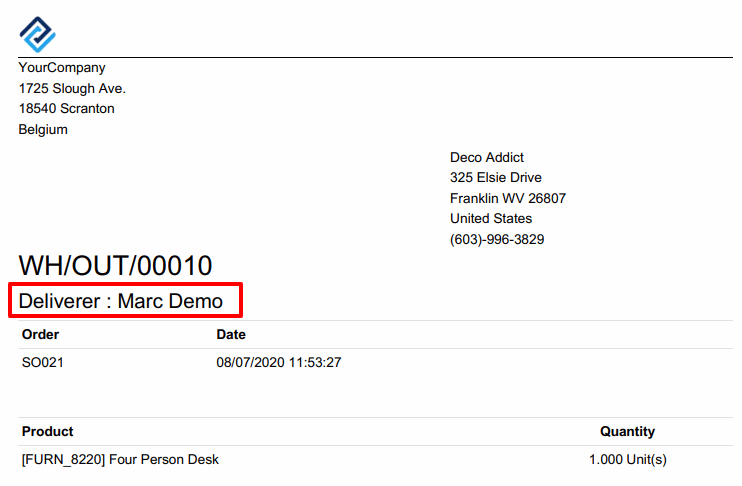Click the 1.000 Unit(s) quantity value

[x=628, y=459]
